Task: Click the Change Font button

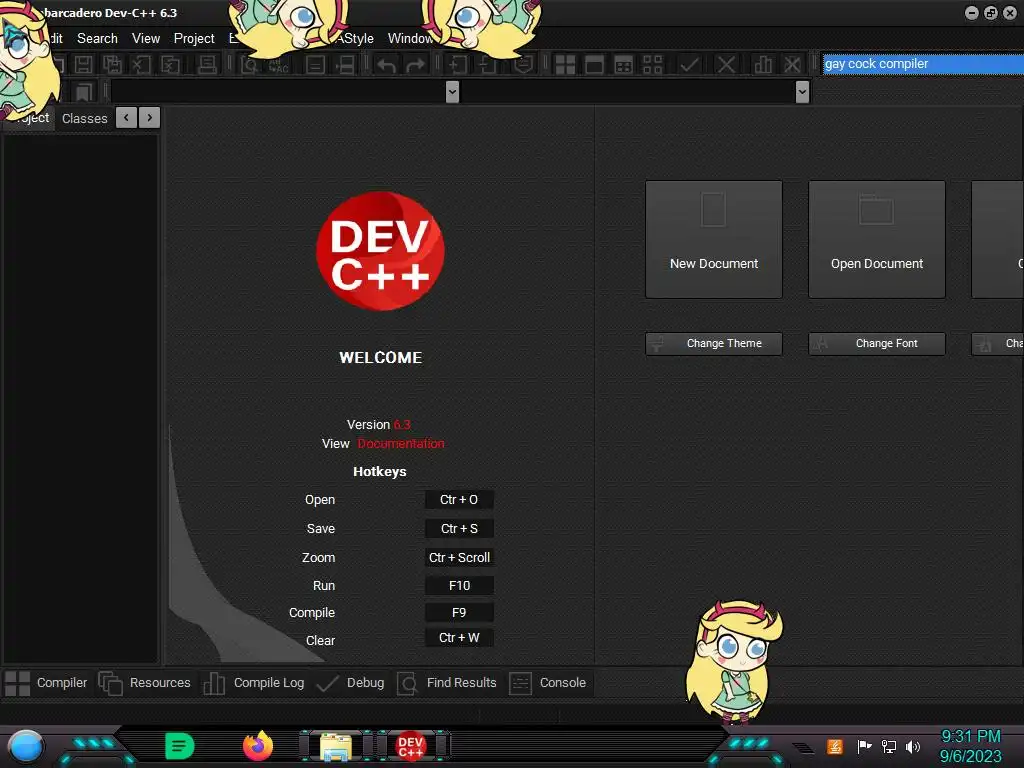Action: (x=876, y=344)
